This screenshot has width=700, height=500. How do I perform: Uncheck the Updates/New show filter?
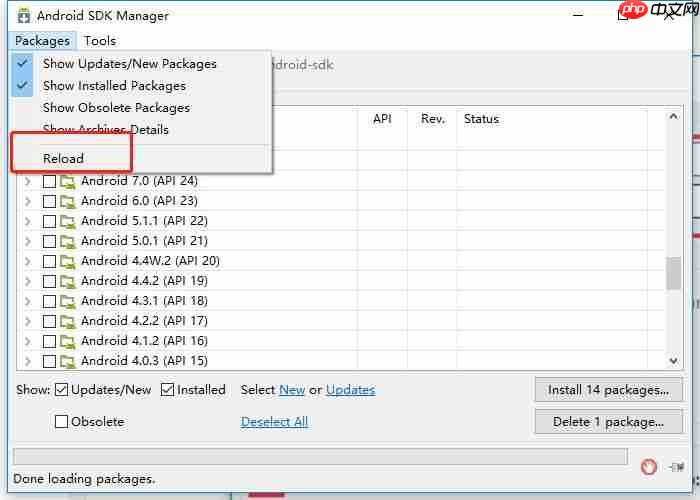coord(61,390)
